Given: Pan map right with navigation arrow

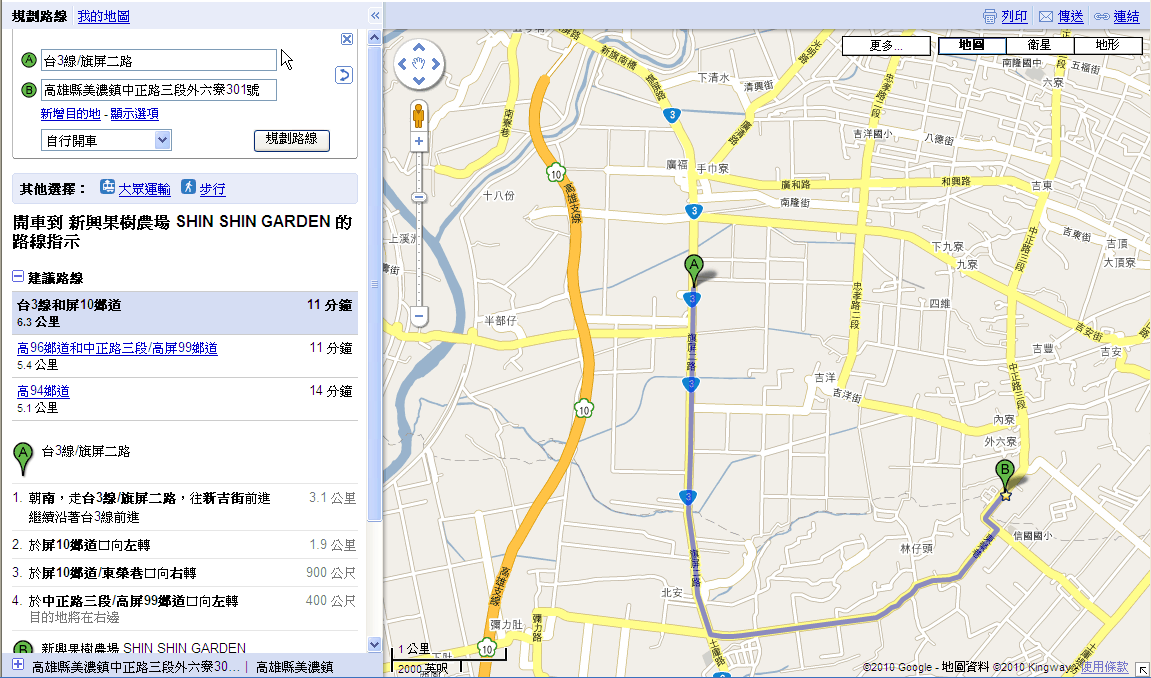Looking at the screenshot, I should (436, 64).
